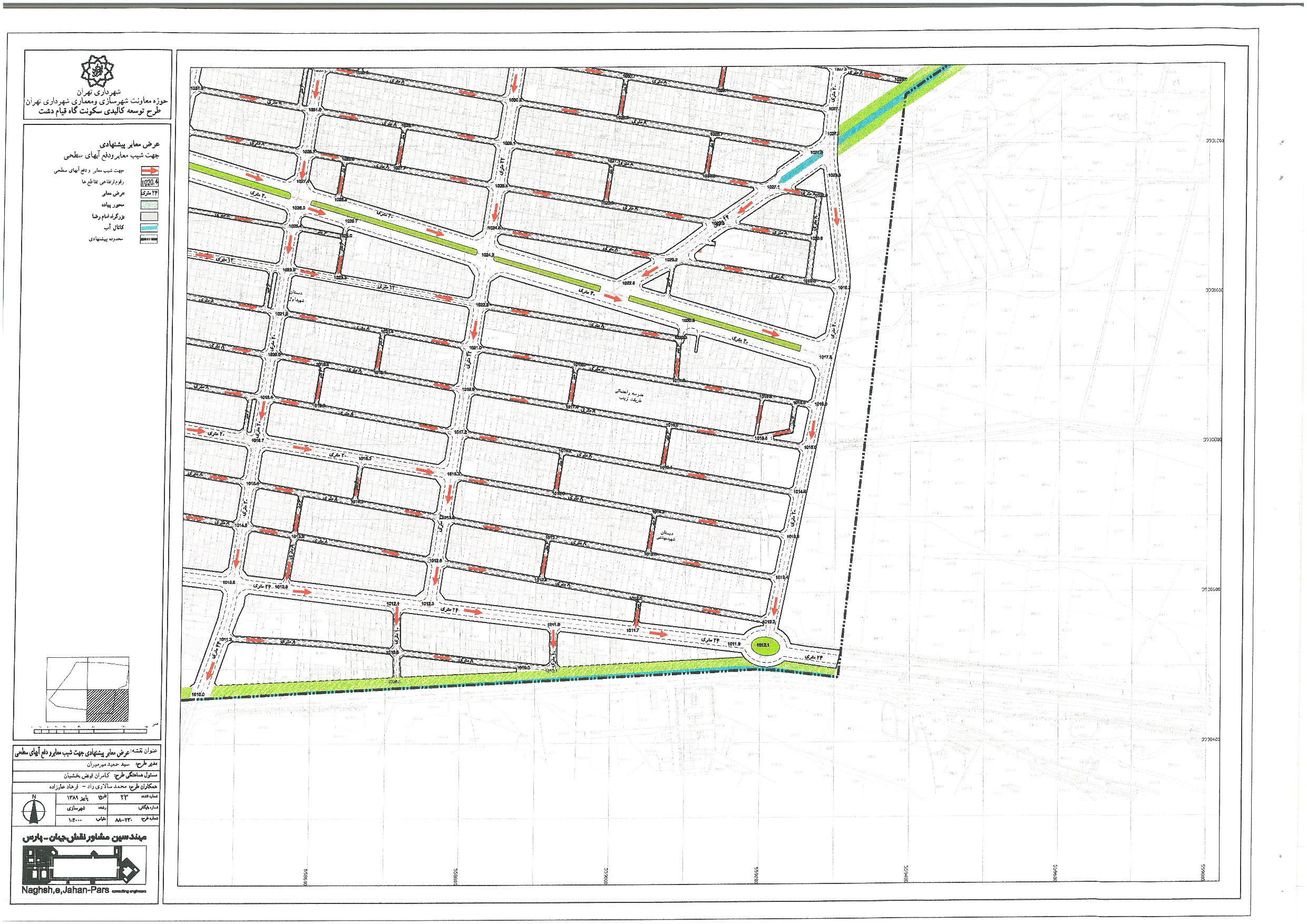
Task: Click the hatched quadrant in locator map
Action: click(108, 705)
